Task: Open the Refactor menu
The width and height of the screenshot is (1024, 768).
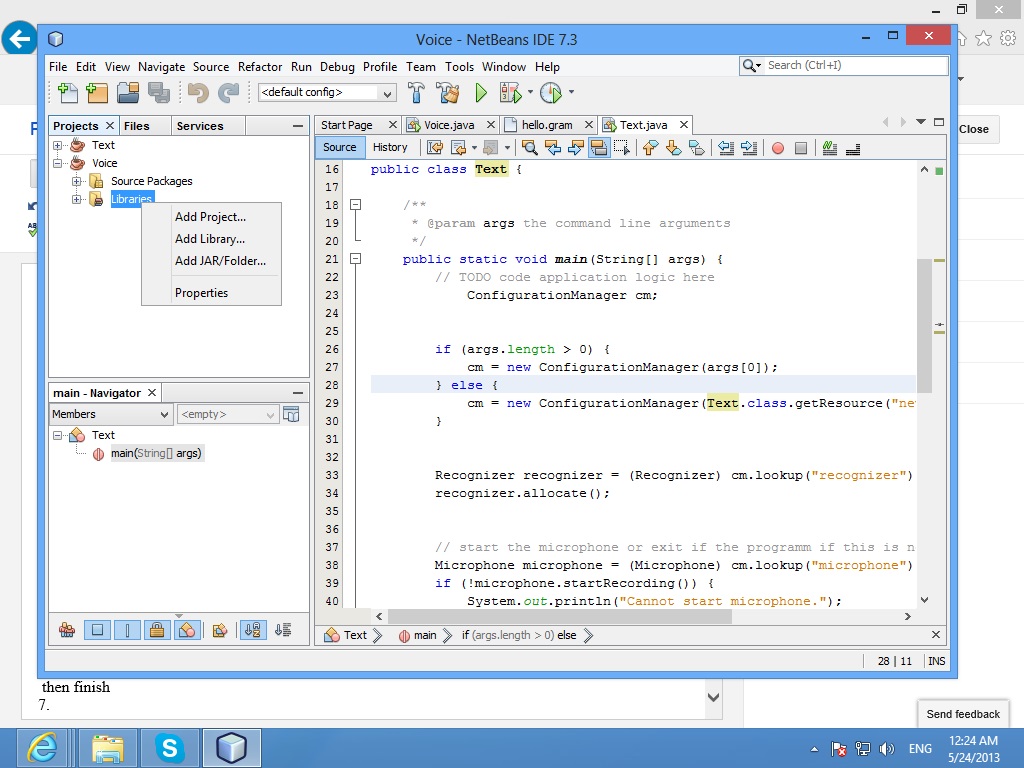Action: coord(260,67)
